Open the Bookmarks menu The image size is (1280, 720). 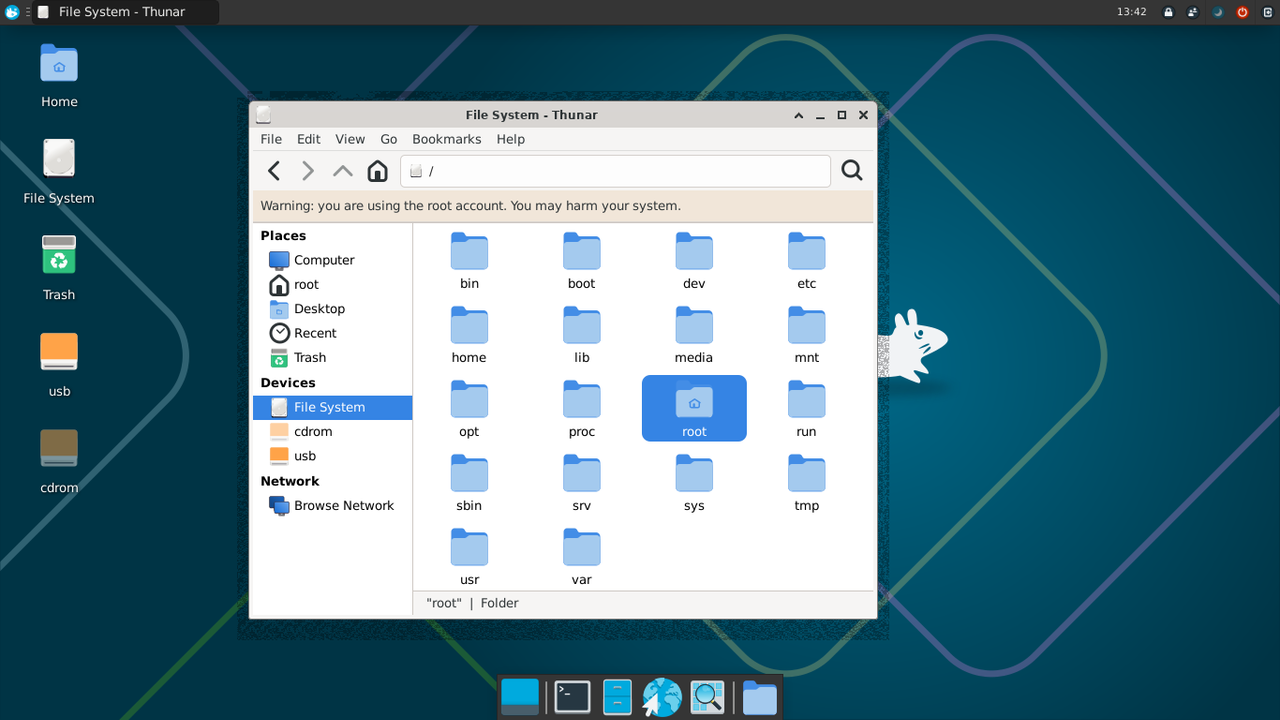447,139
